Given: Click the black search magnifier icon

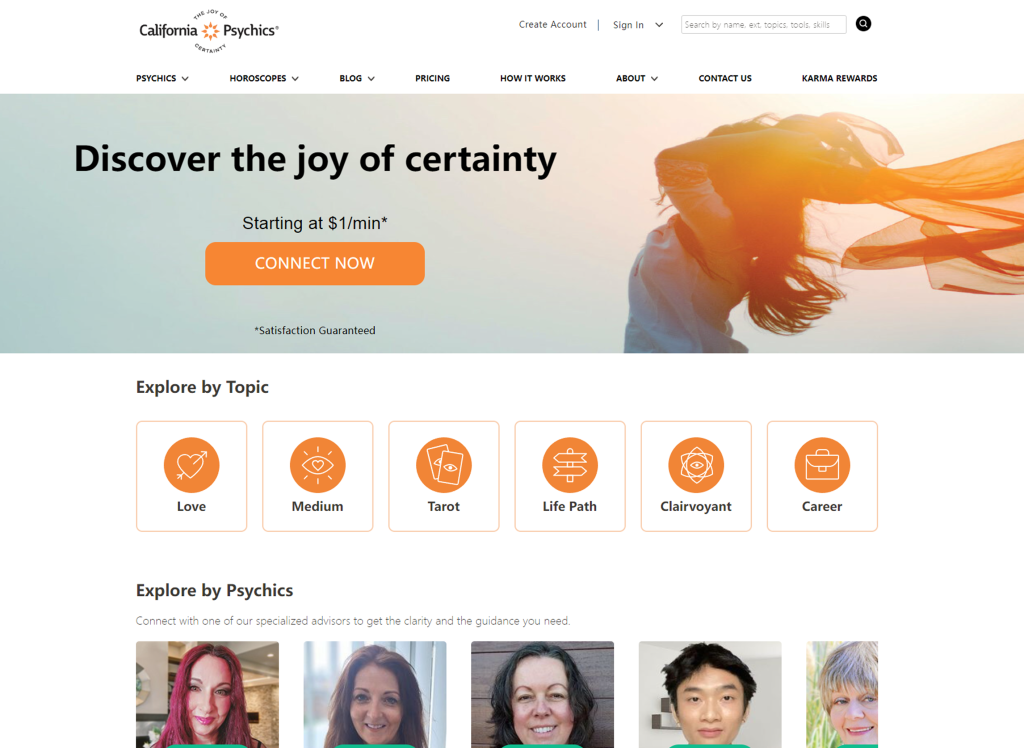Looking at the screenshot, I should [x=863, y=24].
